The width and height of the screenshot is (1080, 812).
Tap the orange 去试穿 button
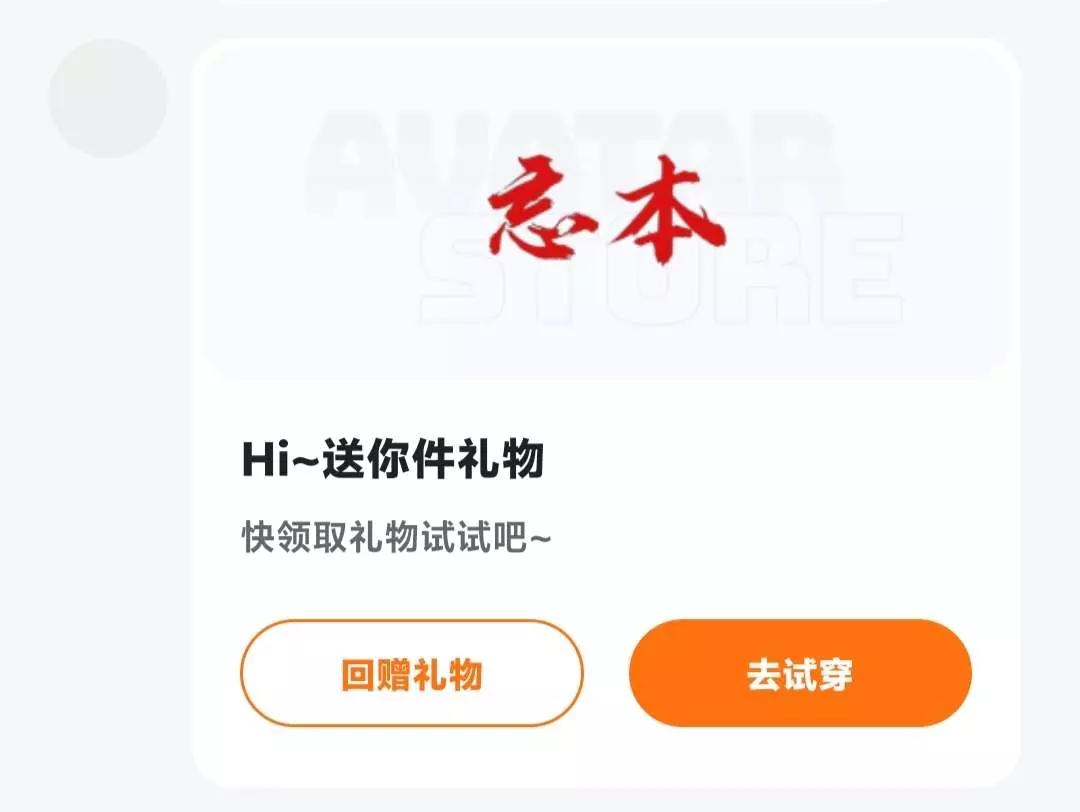coord(800,673)
